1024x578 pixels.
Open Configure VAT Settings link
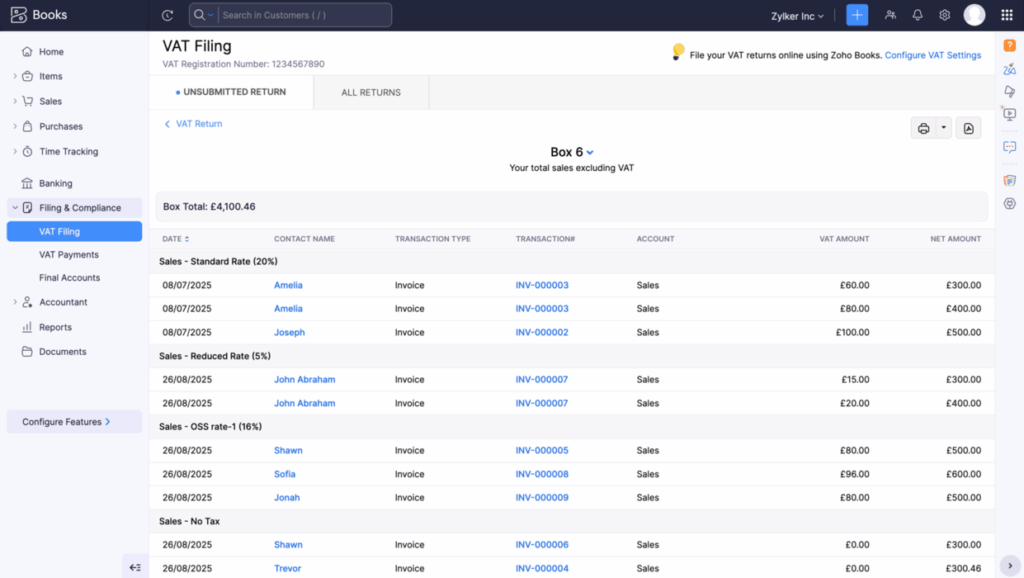pos(932,55)
